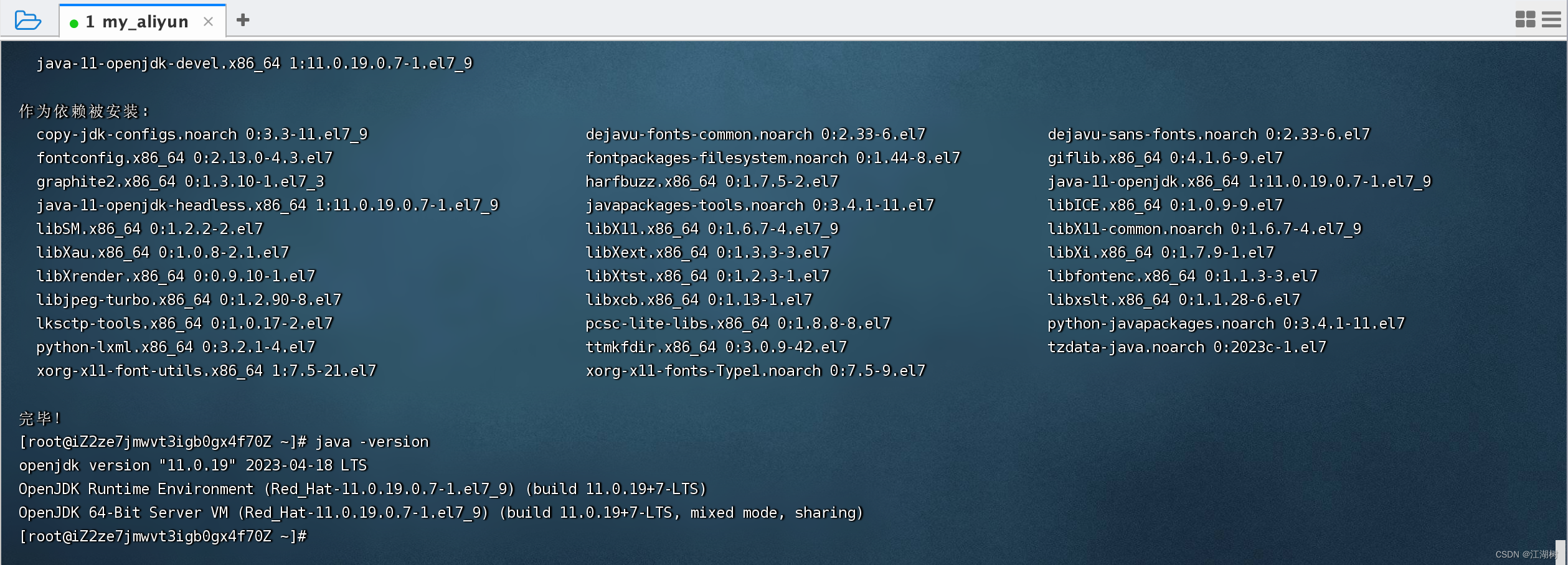
Task: Select tzdata-java.noarch package entry
Action: click(1188, 347)
